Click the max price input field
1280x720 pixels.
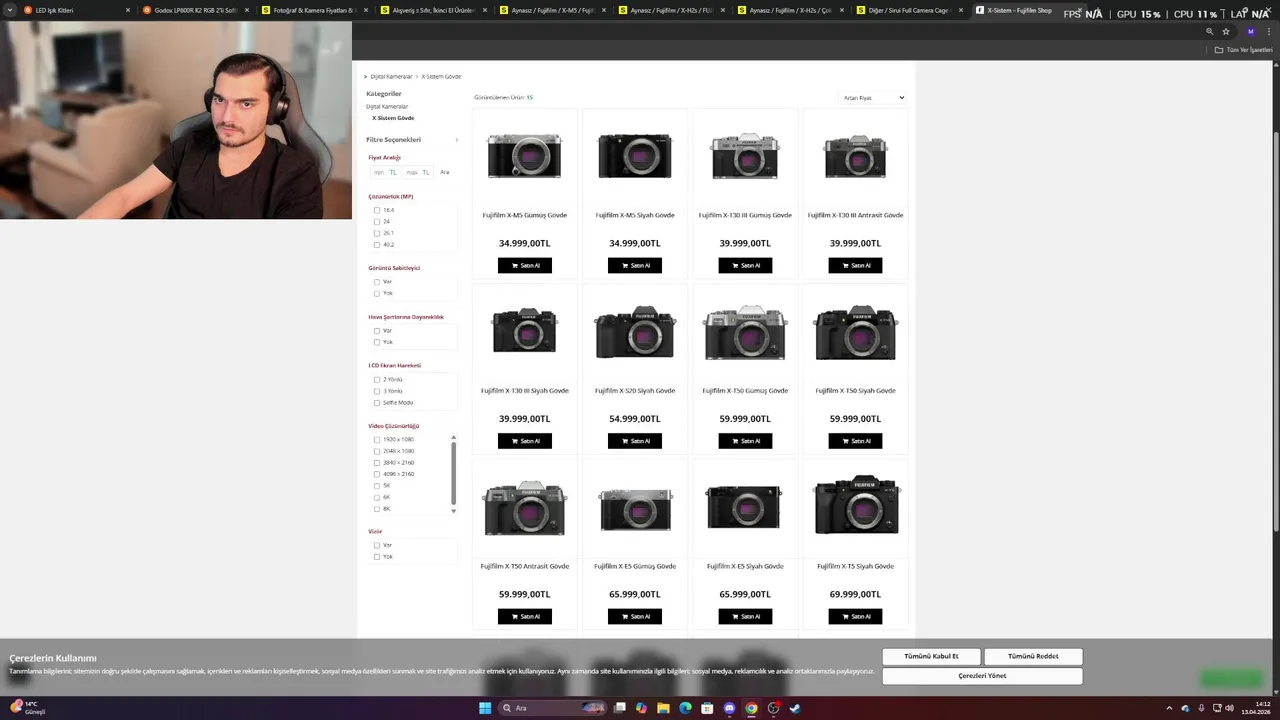tap(418, 172)
